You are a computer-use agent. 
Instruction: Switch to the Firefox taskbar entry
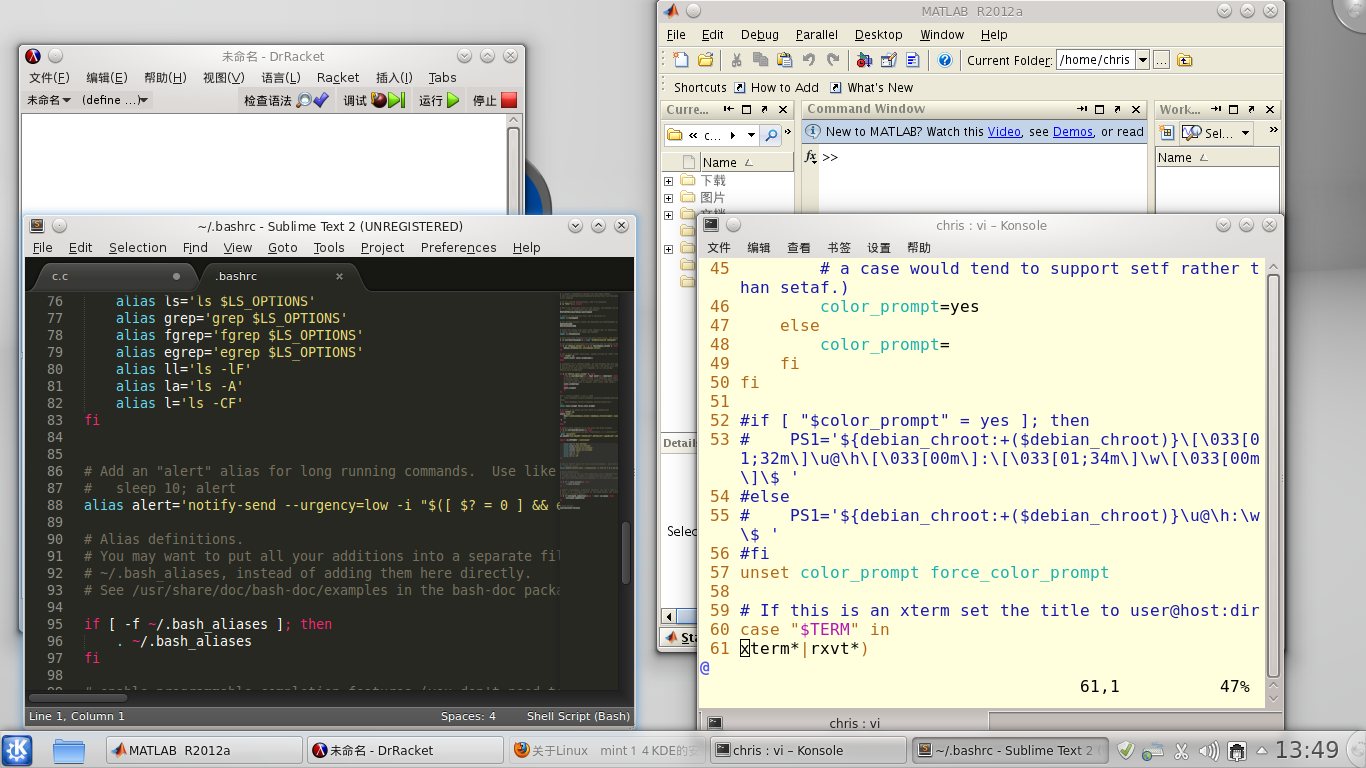[x=607, y=750]
